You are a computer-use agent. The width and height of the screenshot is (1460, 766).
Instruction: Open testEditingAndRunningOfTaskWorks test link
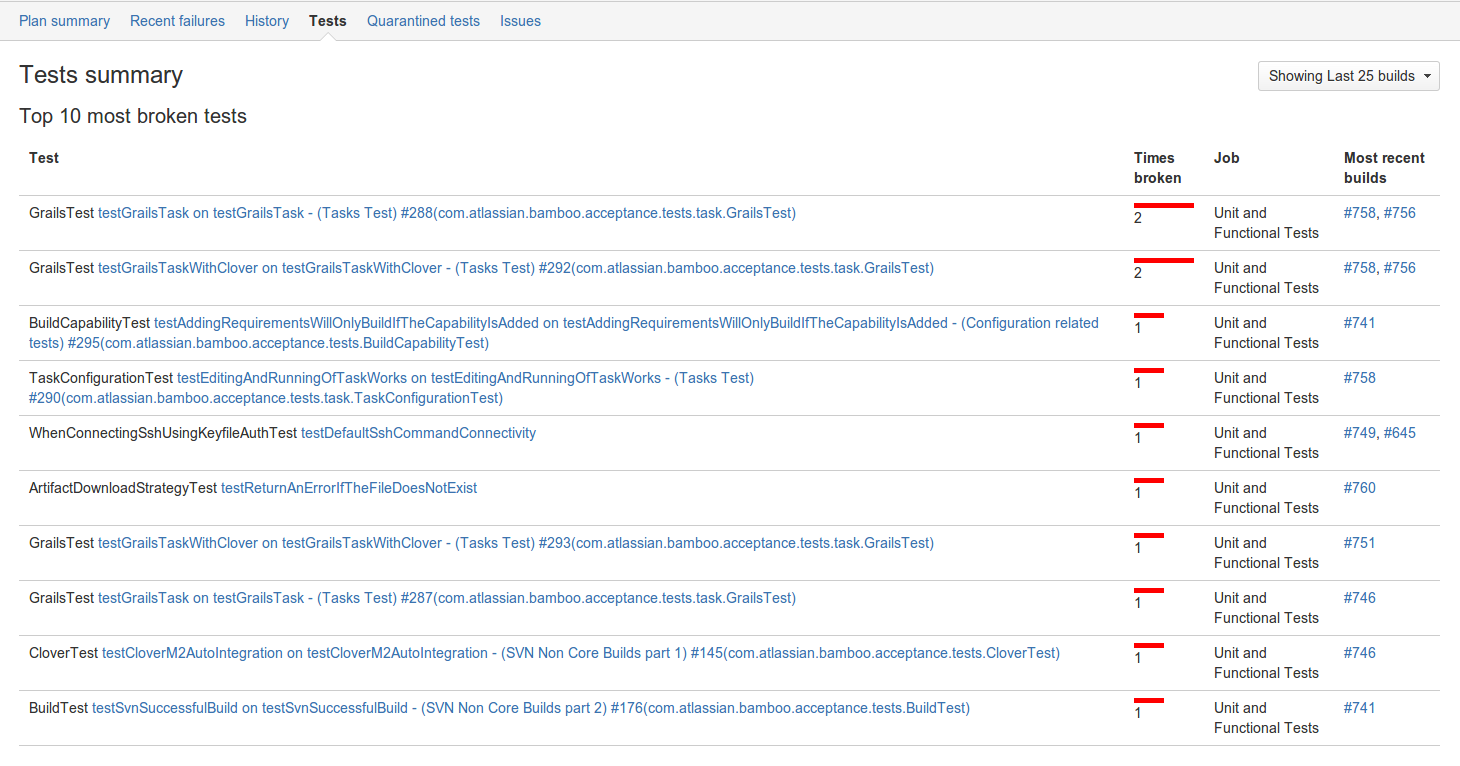(x=391, y=388)
